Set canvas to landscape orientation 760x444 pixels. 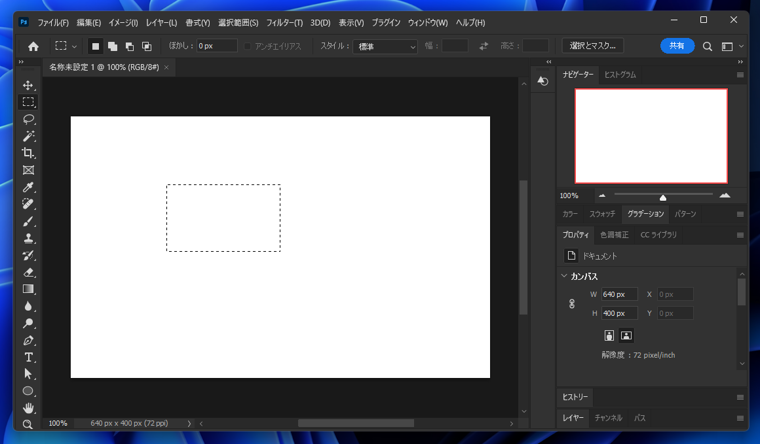pos(626,336)
